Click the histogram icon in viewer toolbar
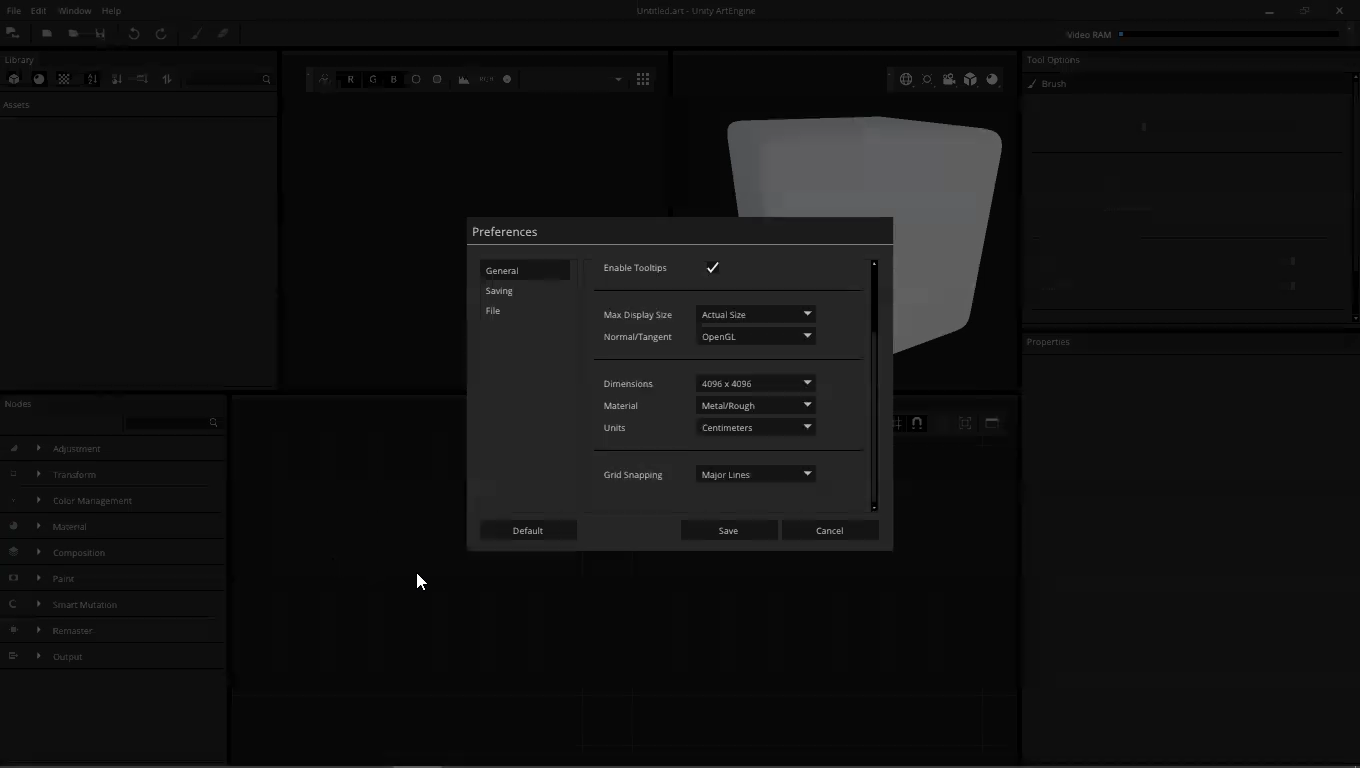 (464, 79)
